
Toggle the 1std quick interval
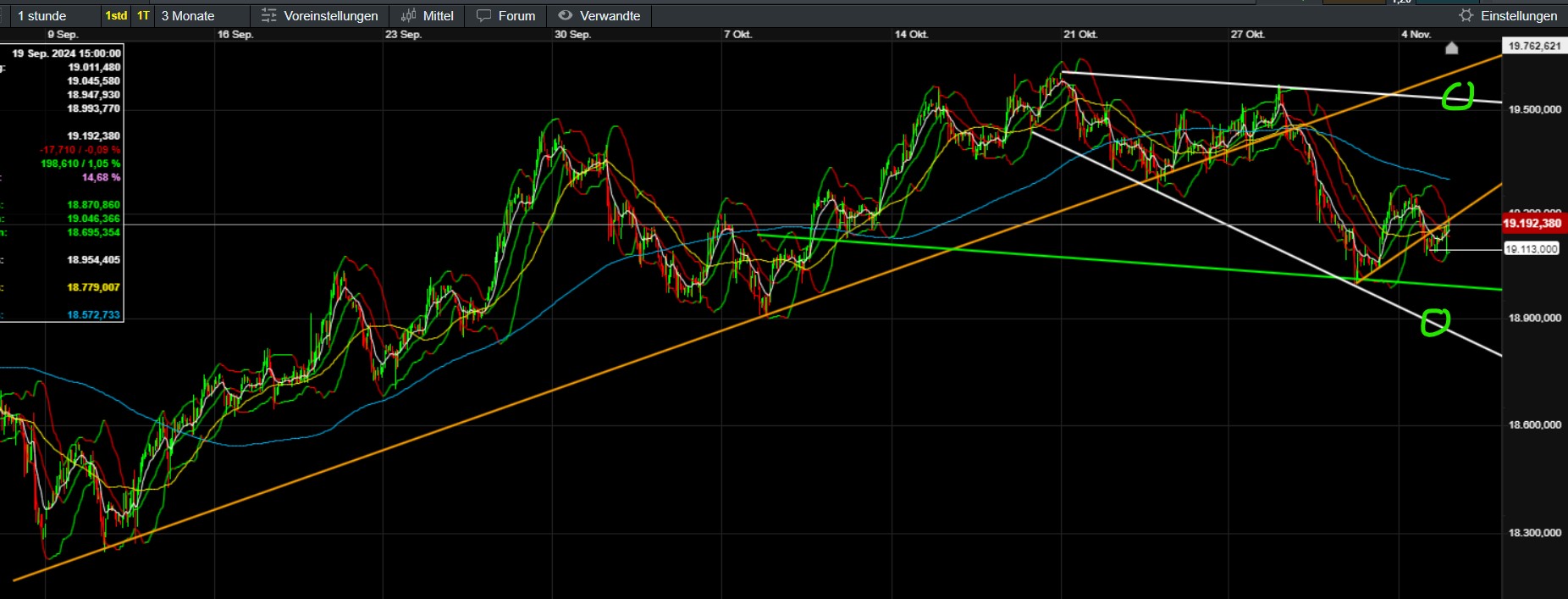tap(116, 16)
